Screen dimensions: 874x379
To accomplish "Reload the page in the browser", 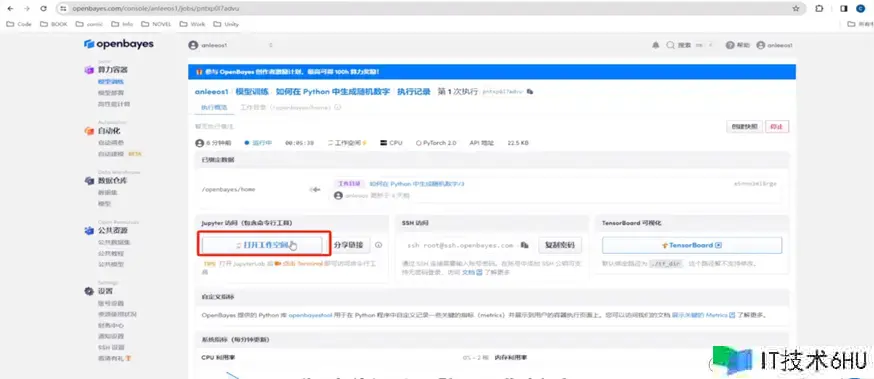I will pos(43,8).
